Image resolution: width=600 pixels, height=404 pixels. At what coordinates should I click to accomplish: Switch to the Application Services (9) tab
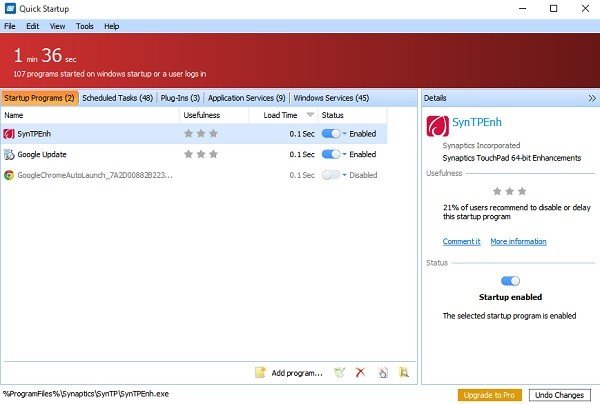coord(247,98)
